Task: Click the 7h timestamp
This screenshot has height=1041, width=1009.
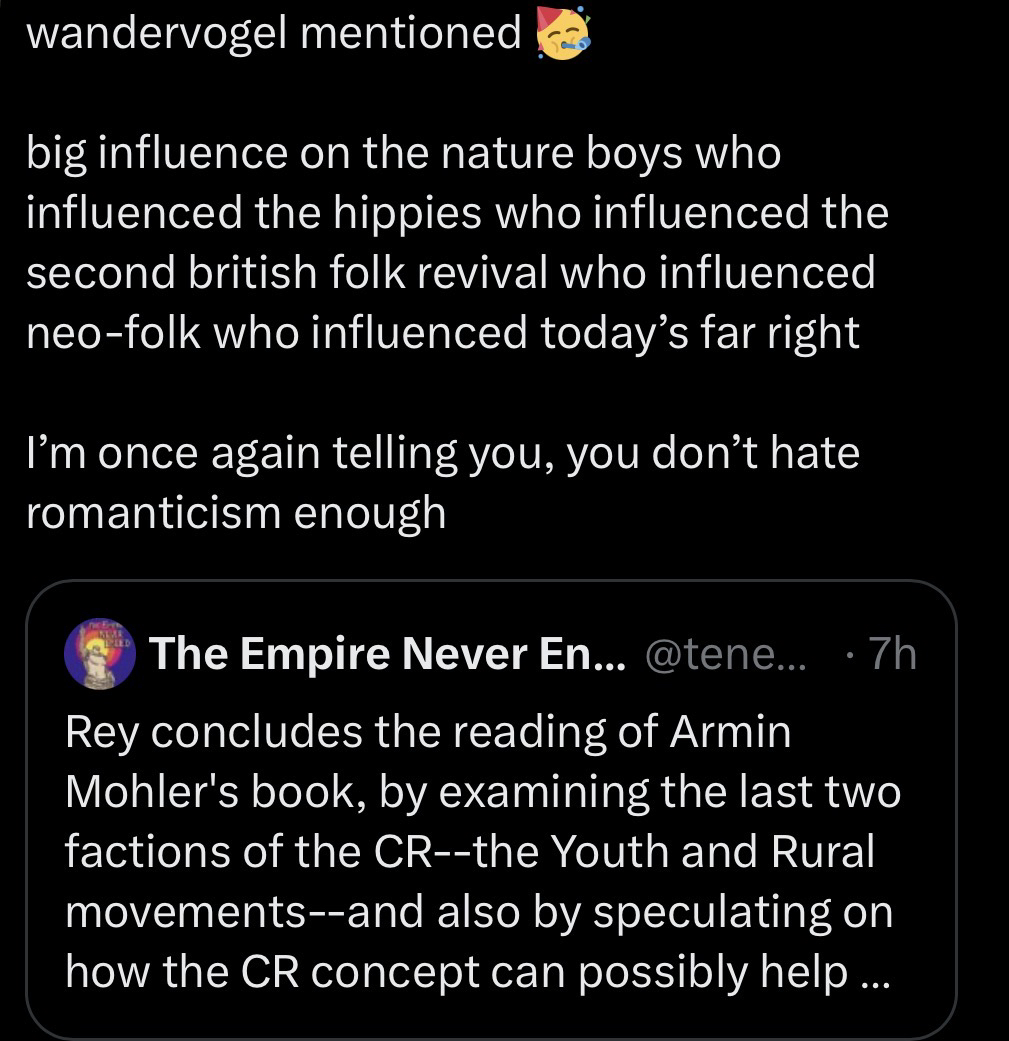Action: 890,655
